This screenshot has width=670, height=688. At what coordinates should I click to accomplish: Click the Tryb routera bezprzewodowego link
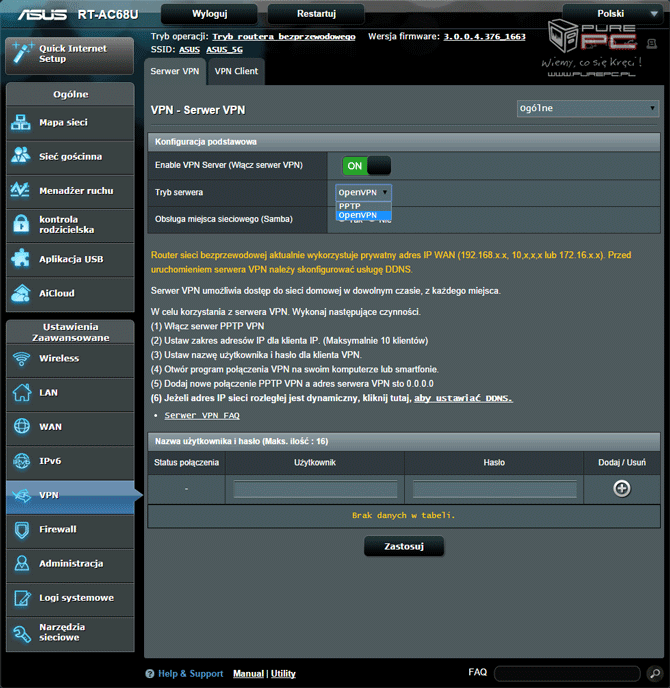coord(284,36)
